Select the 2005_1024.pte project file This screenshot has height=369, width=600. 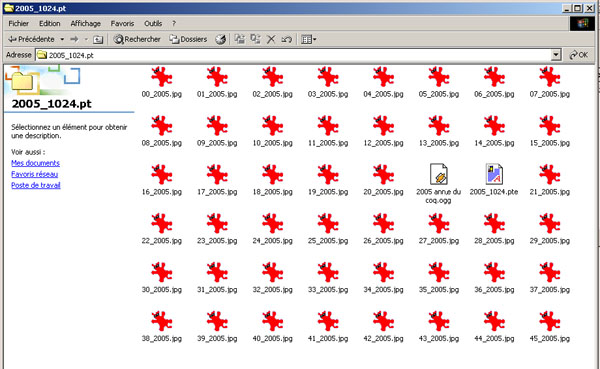click(x=494, y=174)
